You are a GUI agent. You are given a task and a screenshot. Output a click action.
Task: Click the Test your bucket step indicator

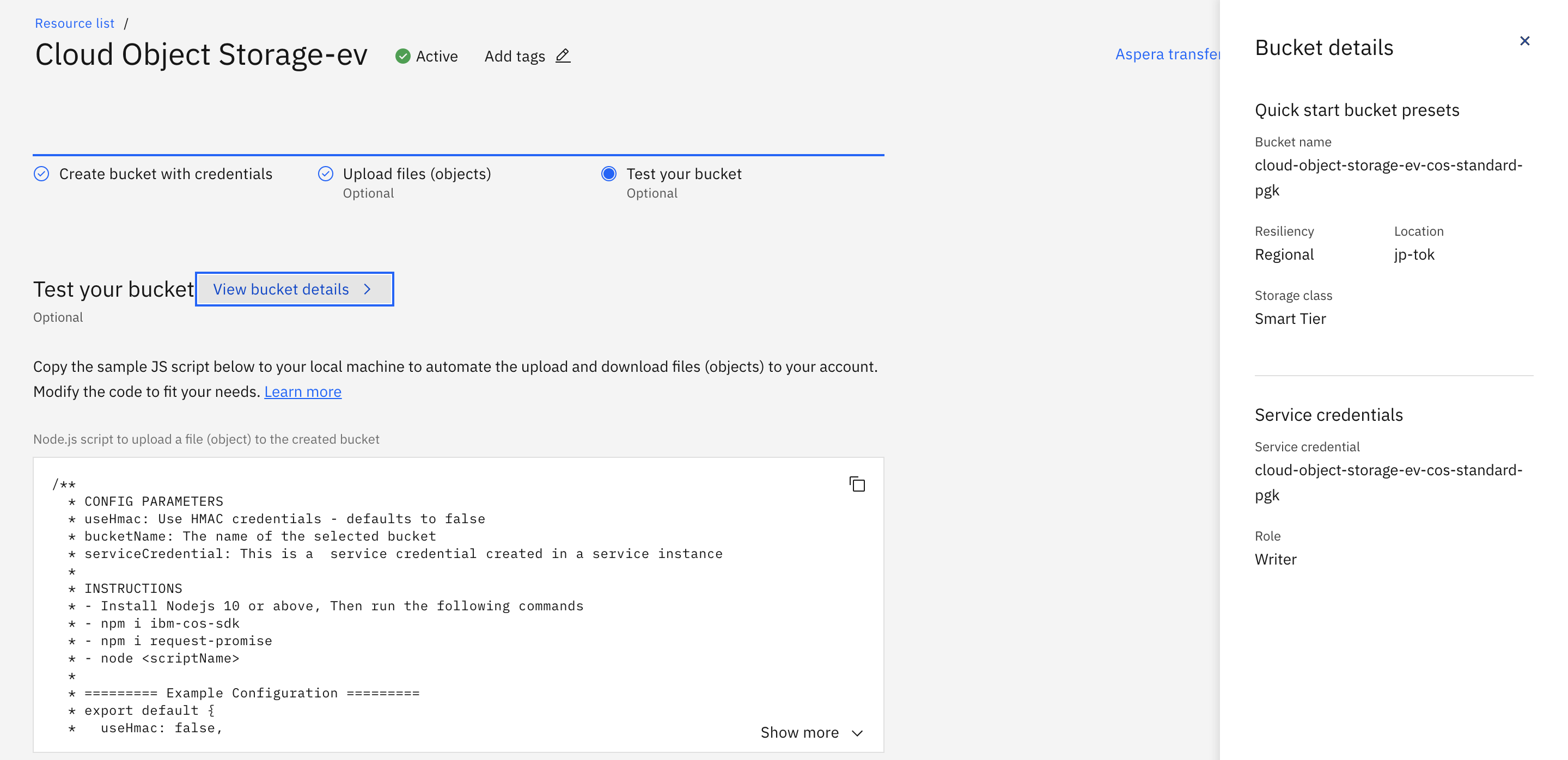point(609,174)
